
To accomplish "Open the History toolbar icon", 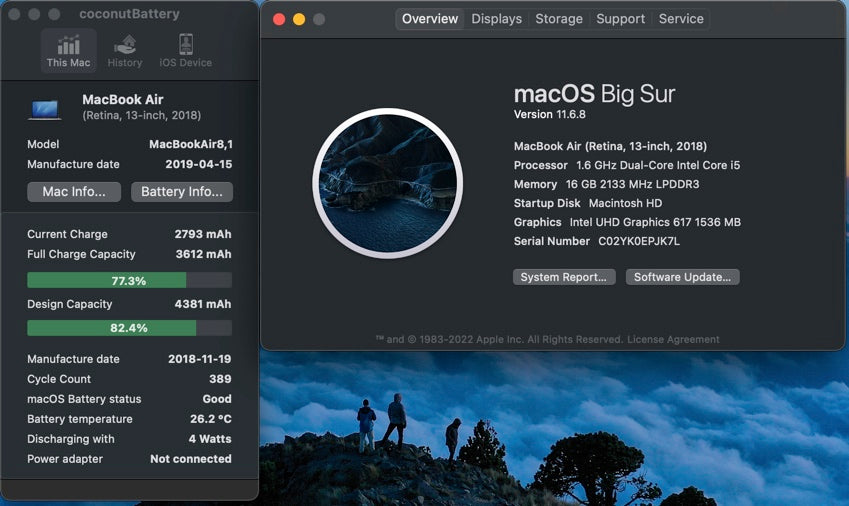I will pyautogui.click(x=125, y=50).
